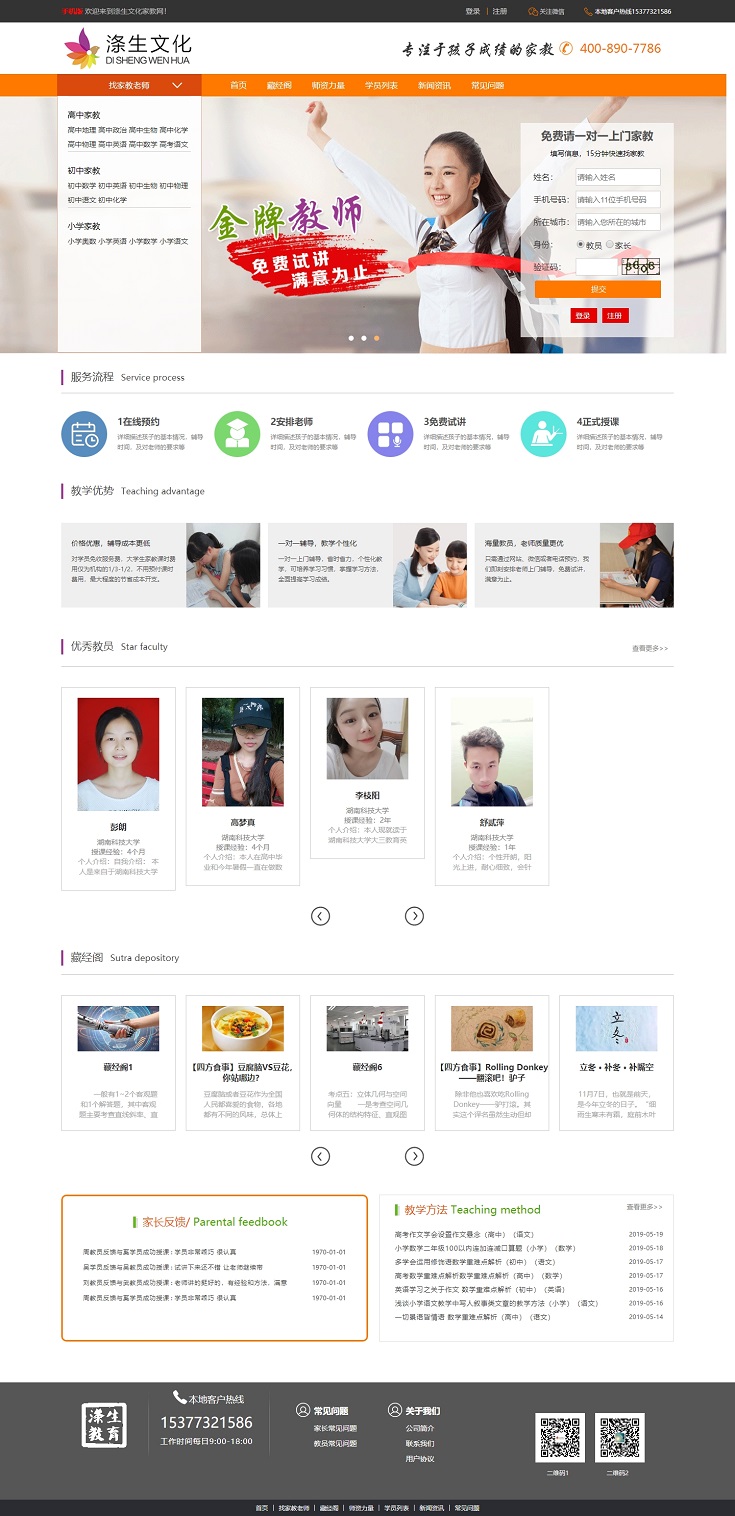Expand 查看更多 in the 优秀教员 section
This screenshot has width=735, height=1516.
tap(649, 649)
